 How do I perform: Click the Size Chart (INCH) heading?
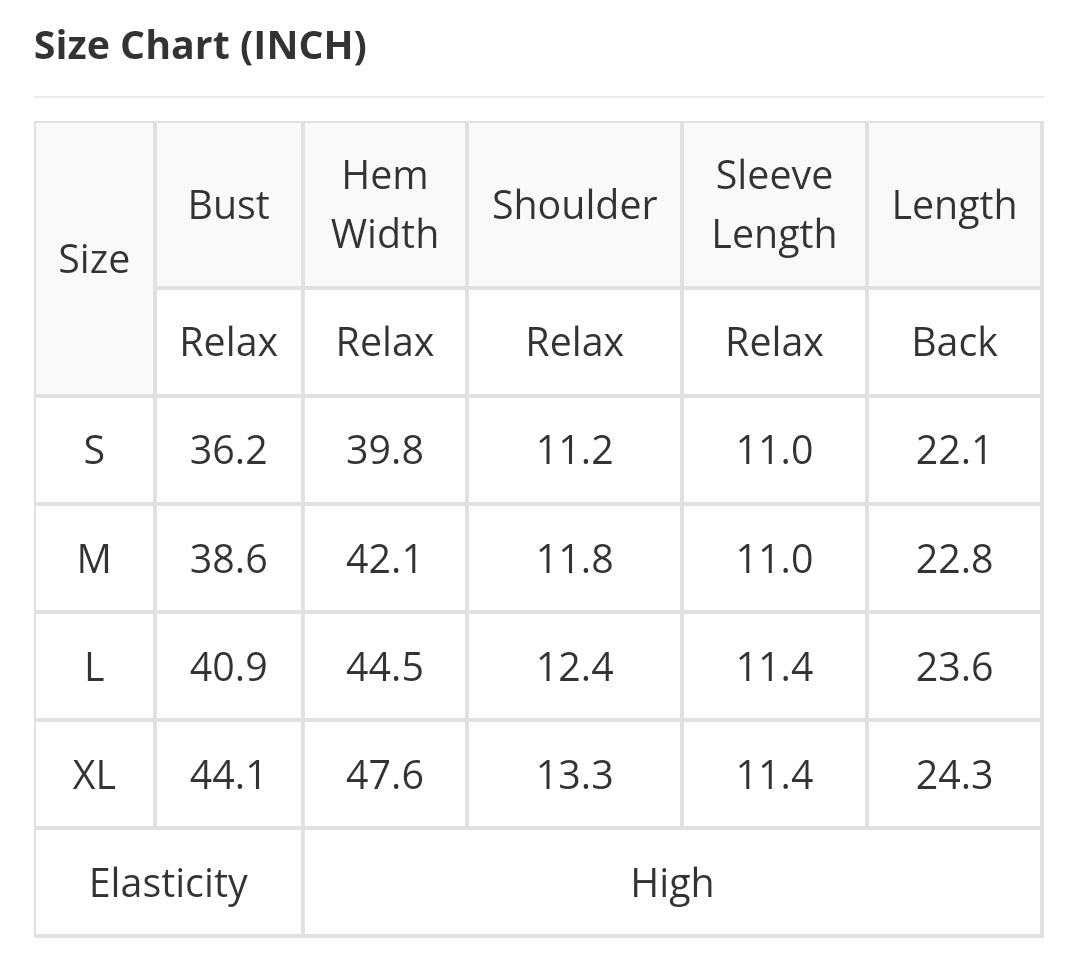coord(200,46)
